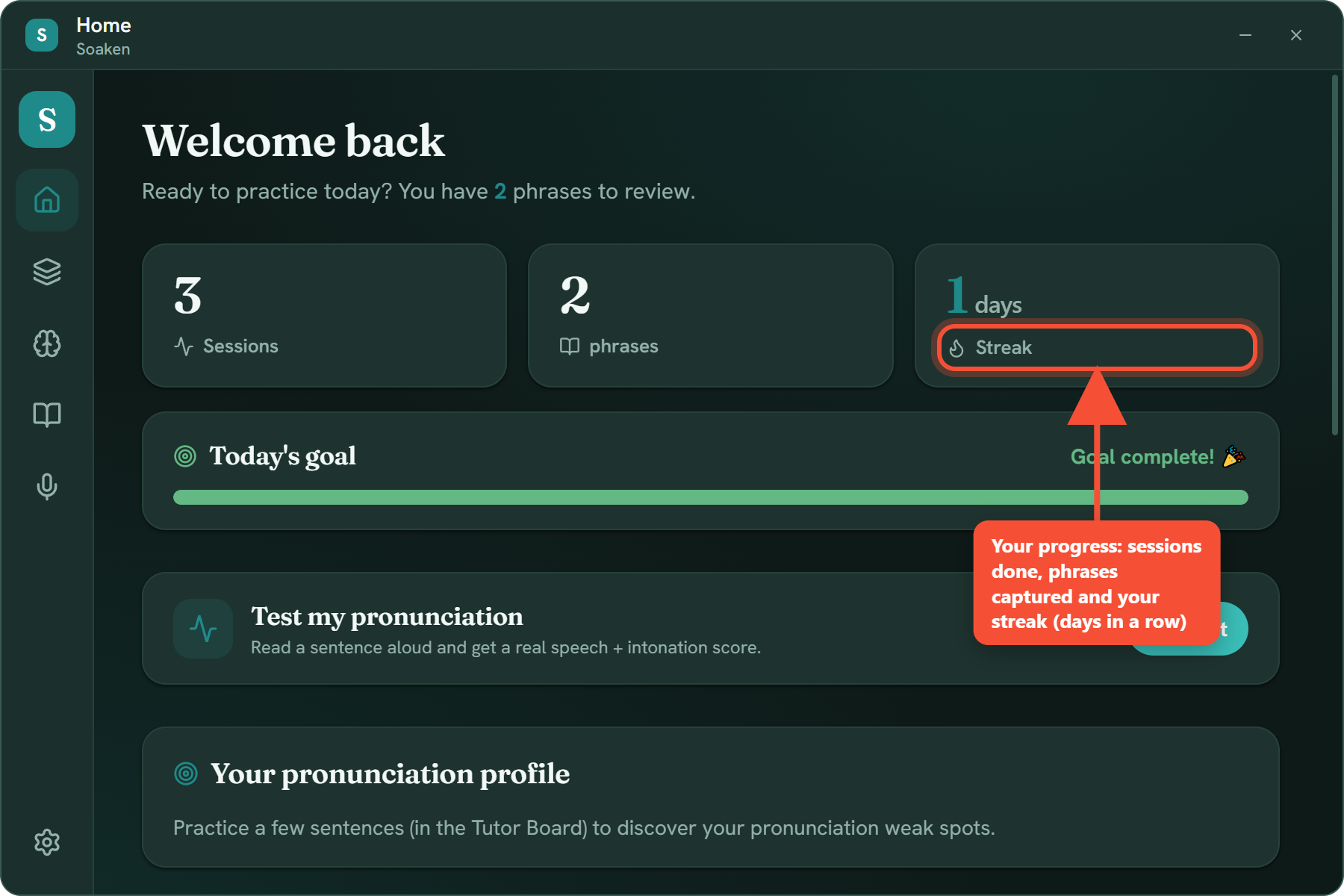Screen dimensions: 1344x896
Task: Minimize the Soaken window
Action: 1245,35
